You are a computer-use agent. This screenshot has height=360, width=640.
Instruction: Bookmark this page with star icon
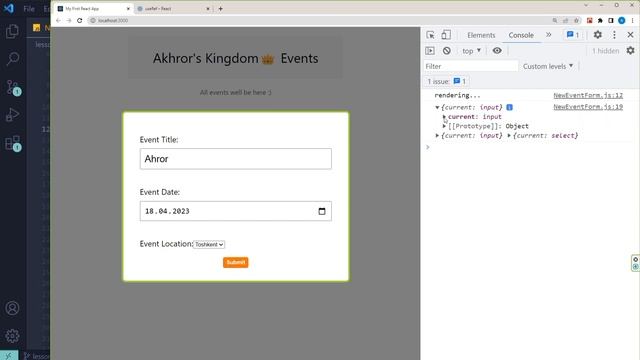click(576, 20)
